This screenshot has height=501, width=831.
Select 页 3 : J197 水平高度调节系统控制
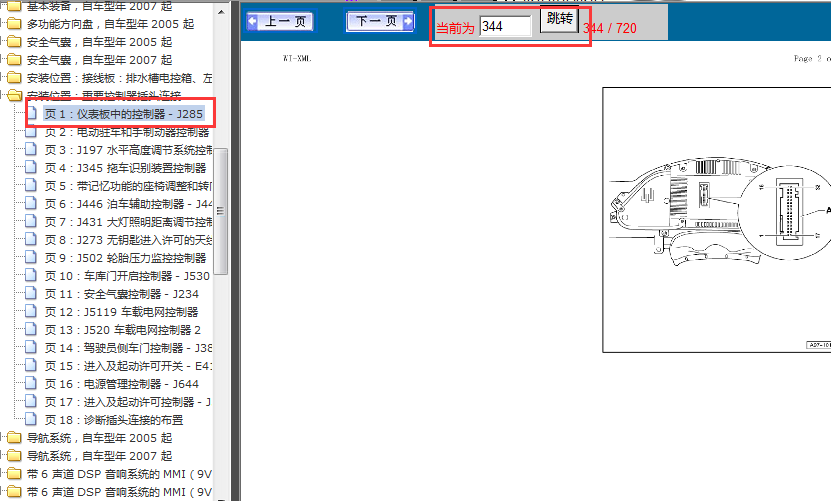[x=128, y=150]
